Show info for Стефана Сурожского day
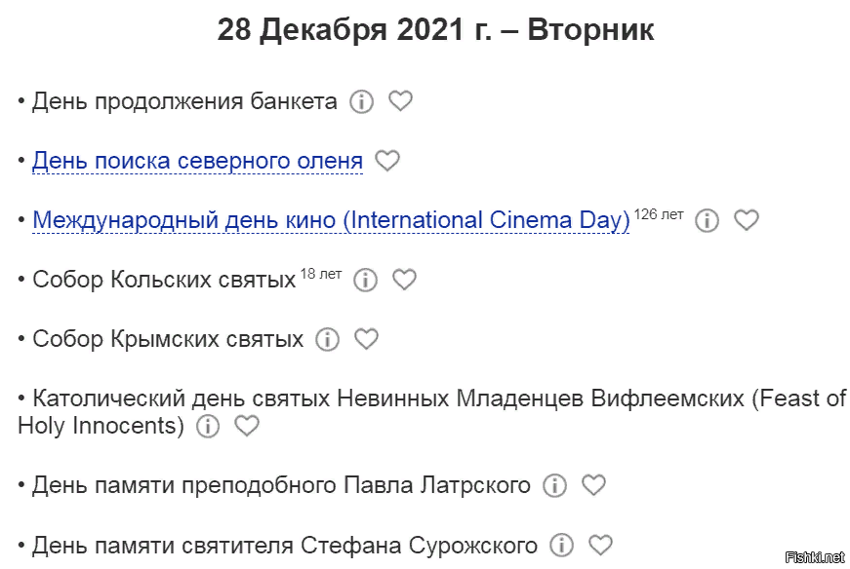 [562, 546]
